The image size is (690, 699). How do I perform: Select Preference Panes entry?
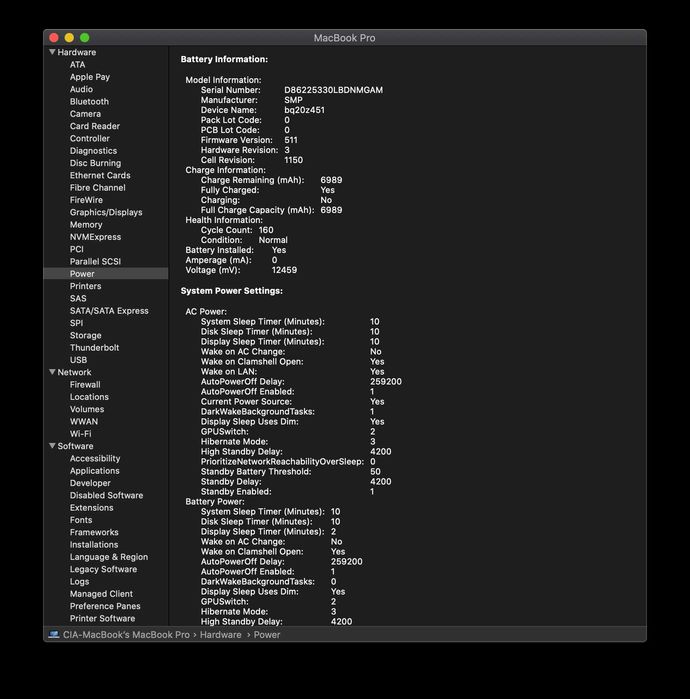(x=105, y=606)
